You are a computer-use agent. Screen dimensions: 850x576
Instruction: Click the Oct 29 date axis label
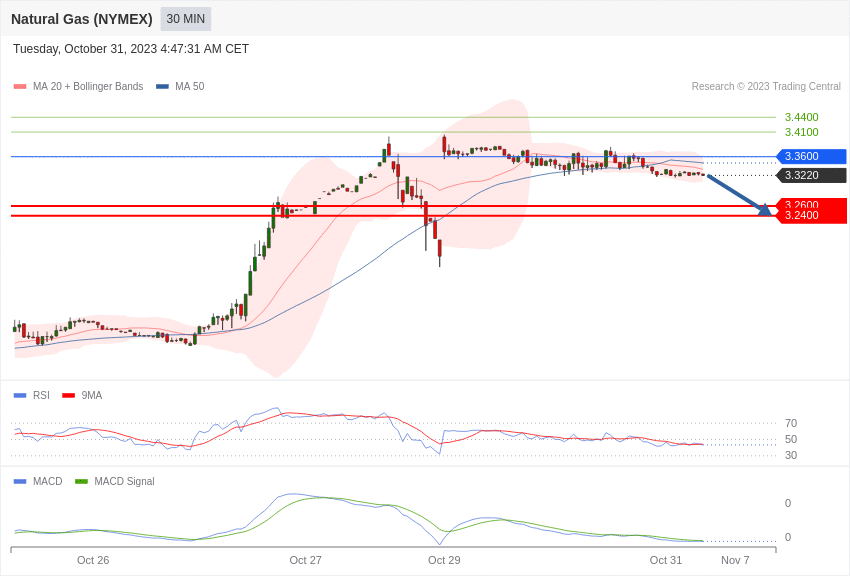(444, 560)
